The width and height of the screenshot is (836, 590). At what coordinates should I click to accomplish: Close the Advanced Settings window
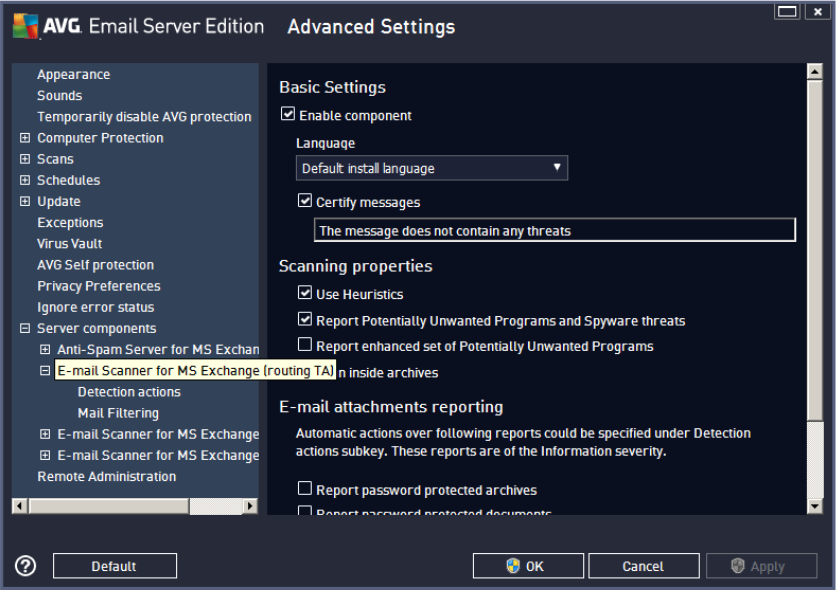tap(817, 11)
